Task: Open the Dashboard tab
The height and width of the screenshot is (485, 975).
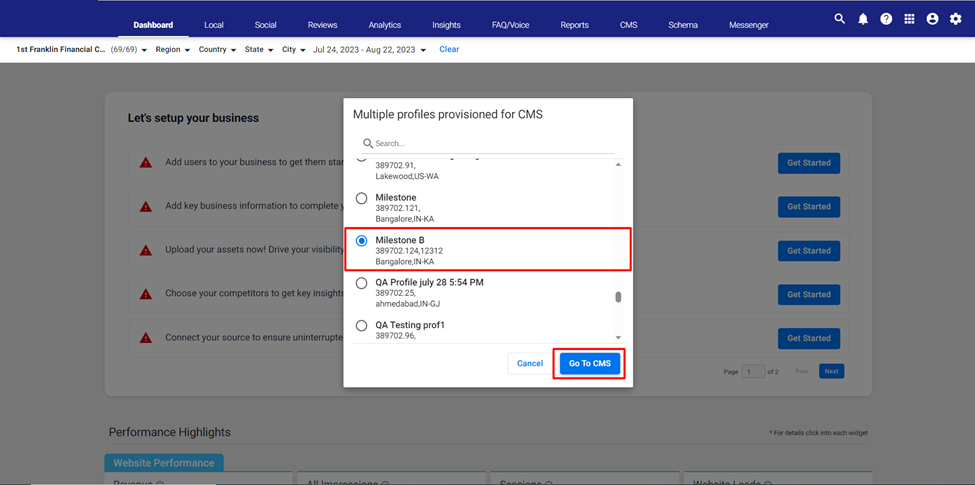Action: [x=153, y=25]
